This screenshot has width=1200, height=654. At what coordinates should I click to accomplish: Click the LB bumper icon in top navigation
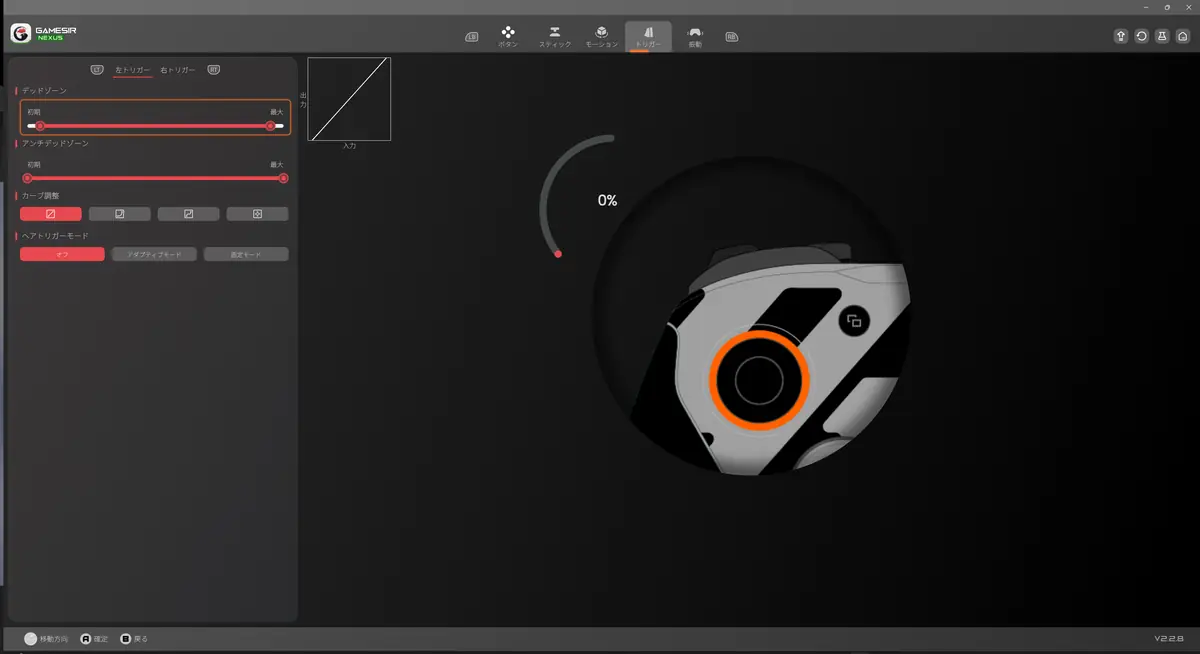(x=472, y=37)
